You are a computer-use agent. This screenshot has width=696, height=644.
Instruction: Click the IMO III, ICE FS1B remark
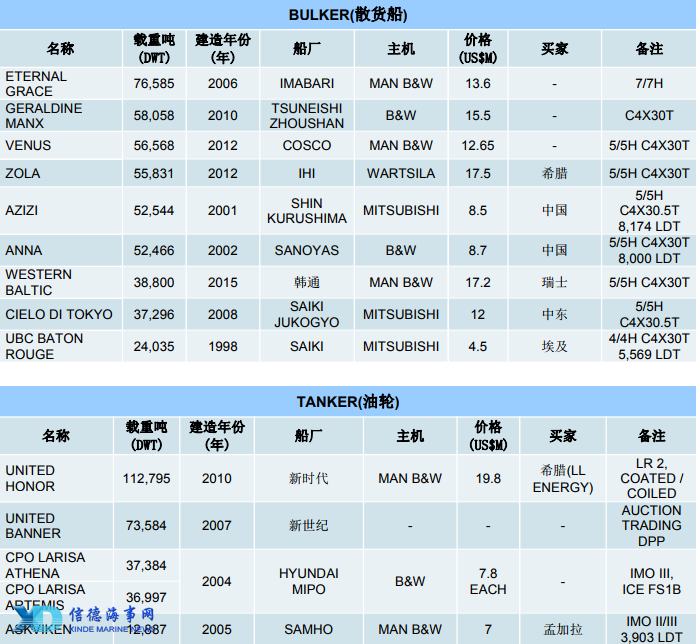[x=652, y=581]
